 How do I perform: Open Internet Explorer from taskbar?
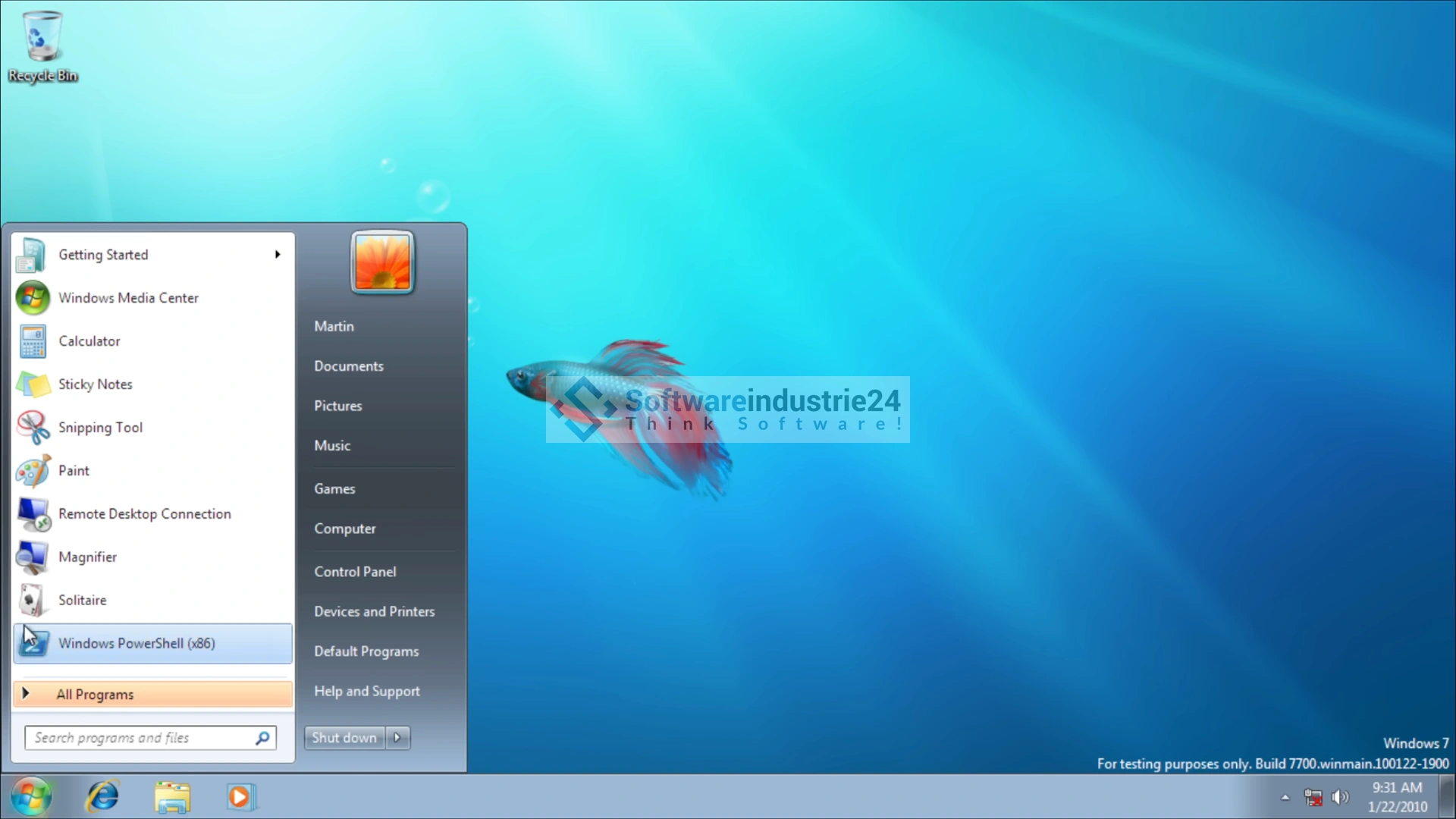click(x=102, y=797)
